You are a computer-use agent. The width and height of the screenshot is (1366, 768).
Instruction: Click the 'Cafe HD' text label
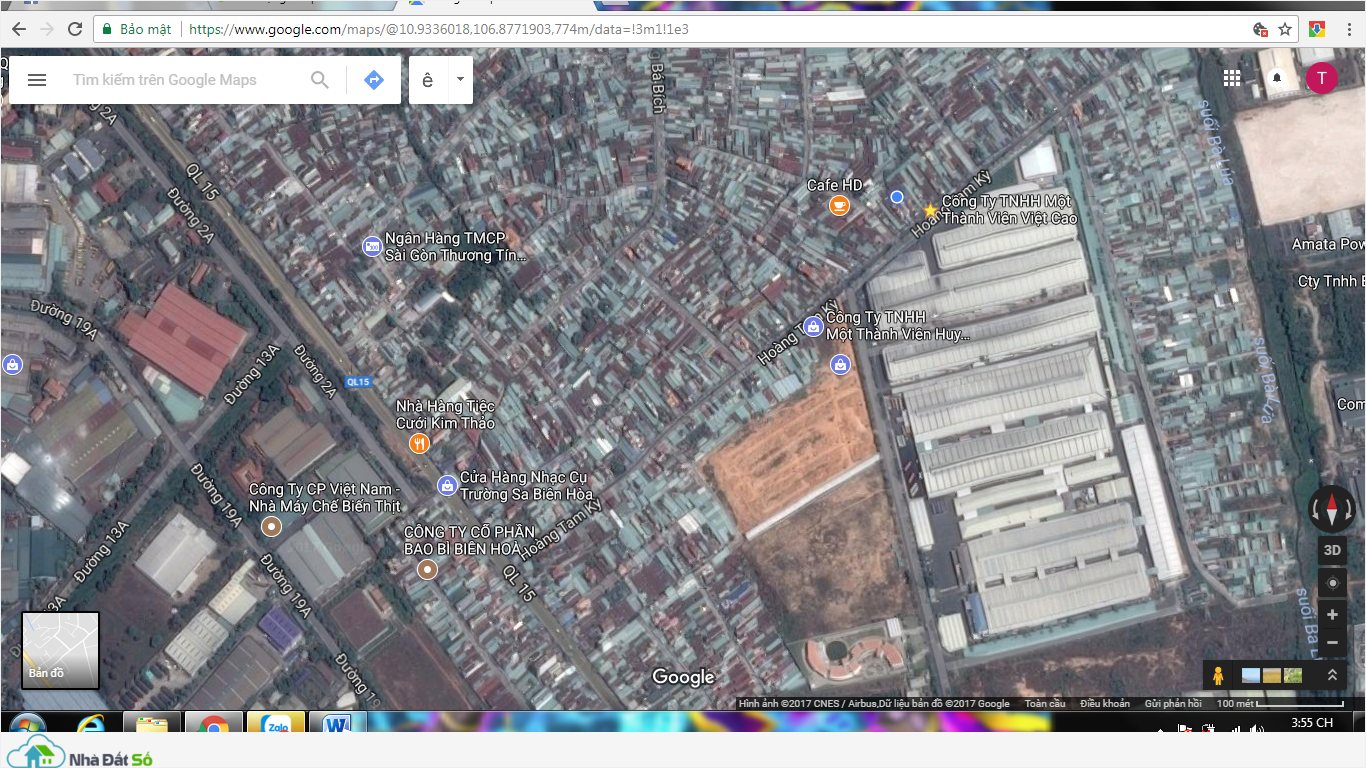coord(835,185)
